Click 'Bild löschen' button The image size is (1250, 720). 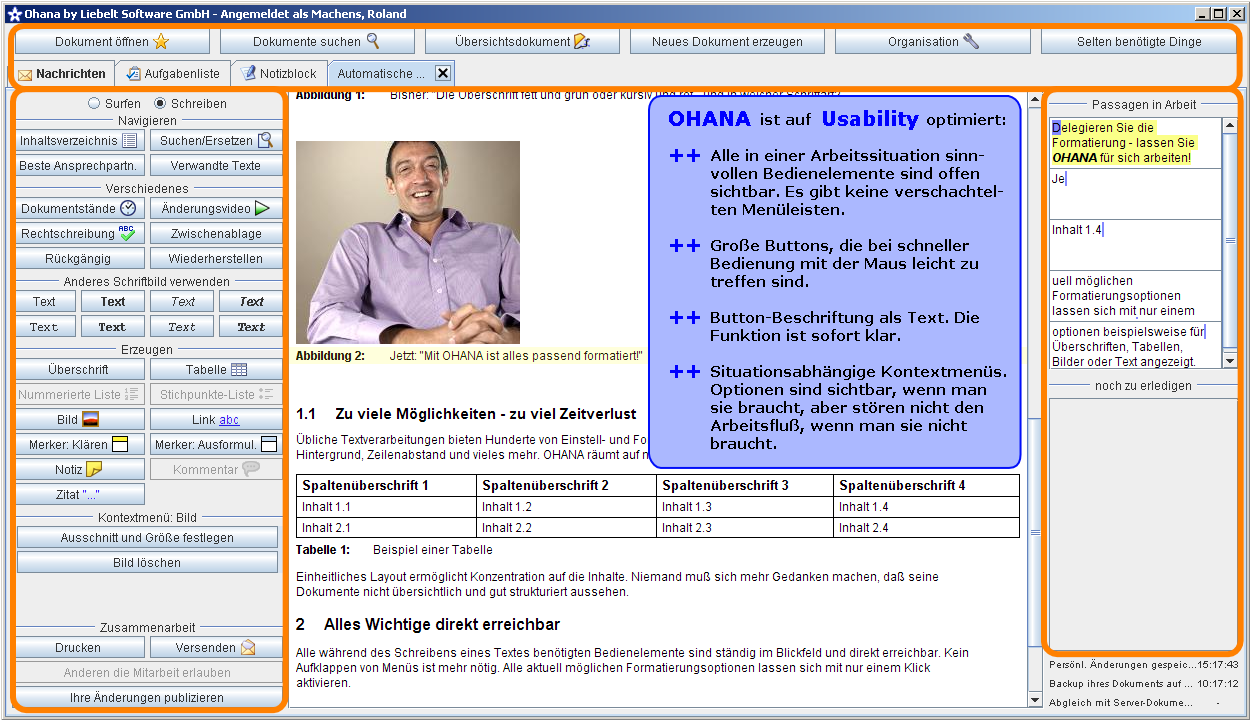click(x=147, y=563)
